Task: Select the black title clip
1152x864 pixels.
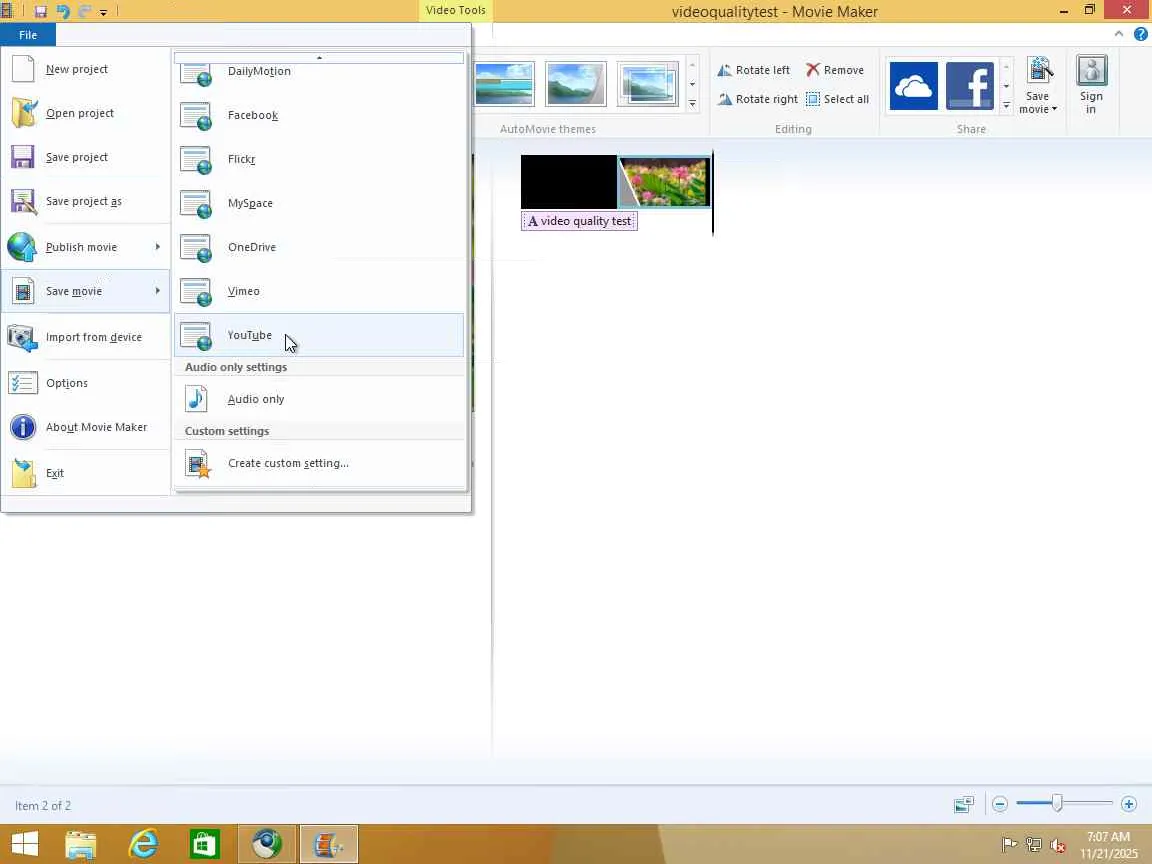Action: [568, 181]
